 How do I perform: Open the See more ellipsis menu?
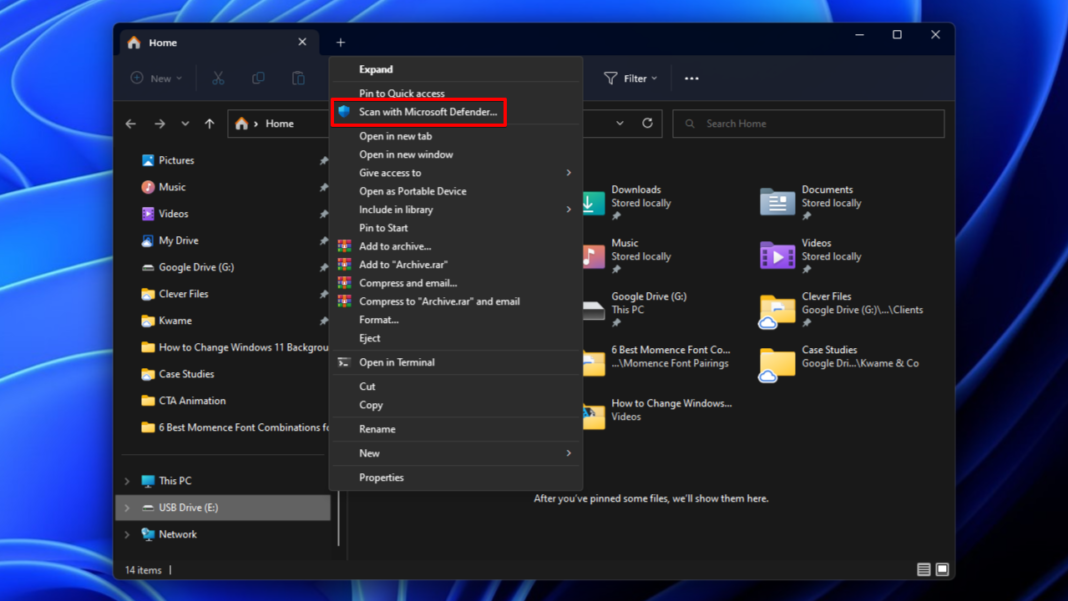(x=690, y=77)
